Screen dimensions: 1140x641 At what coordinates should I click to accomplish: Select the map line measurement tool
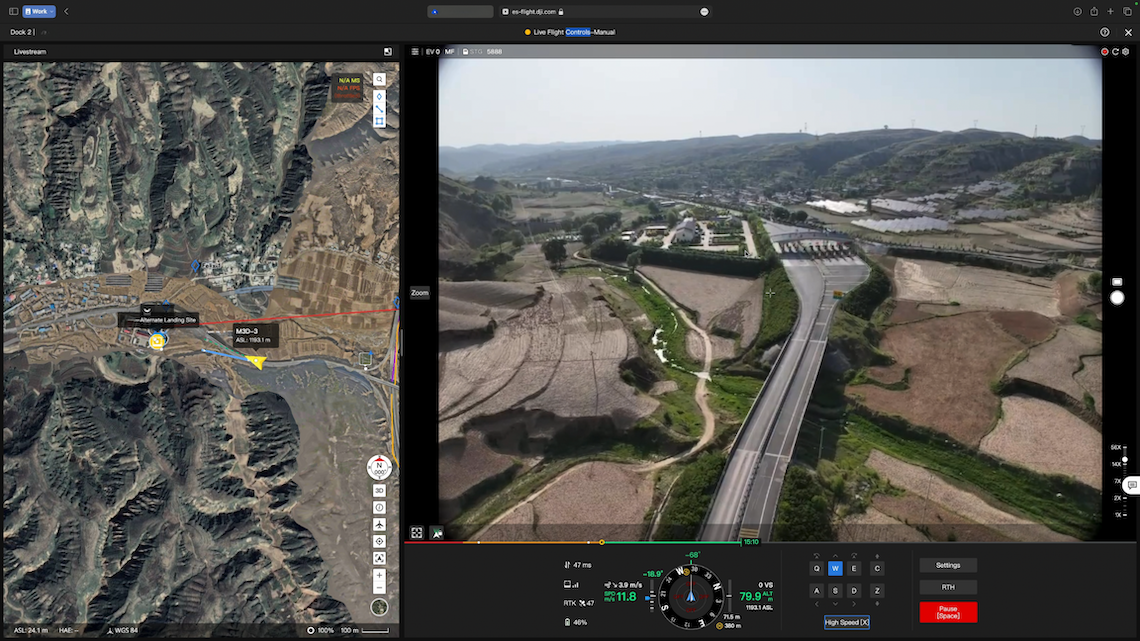pyautogui.click(x=379, y=109)
